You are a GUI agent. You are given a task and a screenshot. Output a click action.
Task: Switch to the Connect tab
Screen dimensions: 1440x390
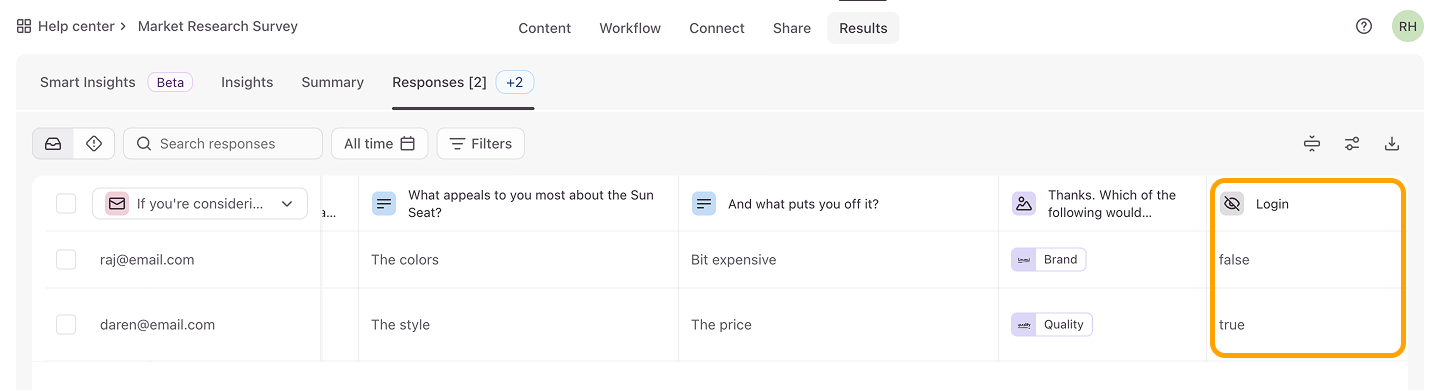717,28
